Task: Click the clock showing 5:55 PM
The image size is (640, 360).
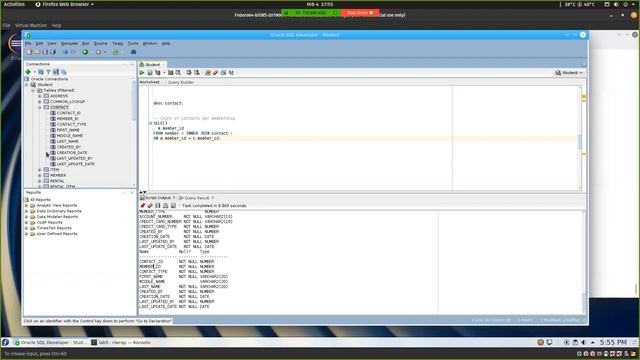Action: [613, 342]
